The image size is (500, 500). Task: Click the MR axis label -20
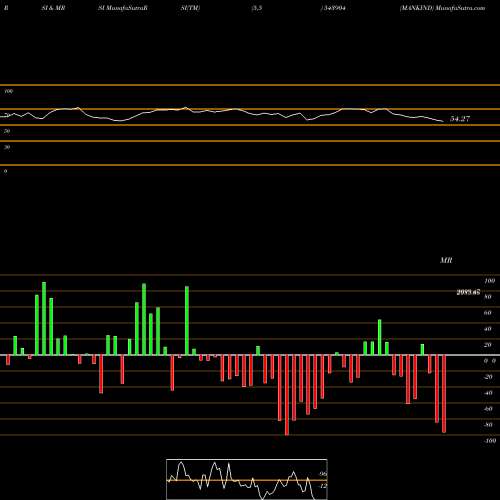488,377
